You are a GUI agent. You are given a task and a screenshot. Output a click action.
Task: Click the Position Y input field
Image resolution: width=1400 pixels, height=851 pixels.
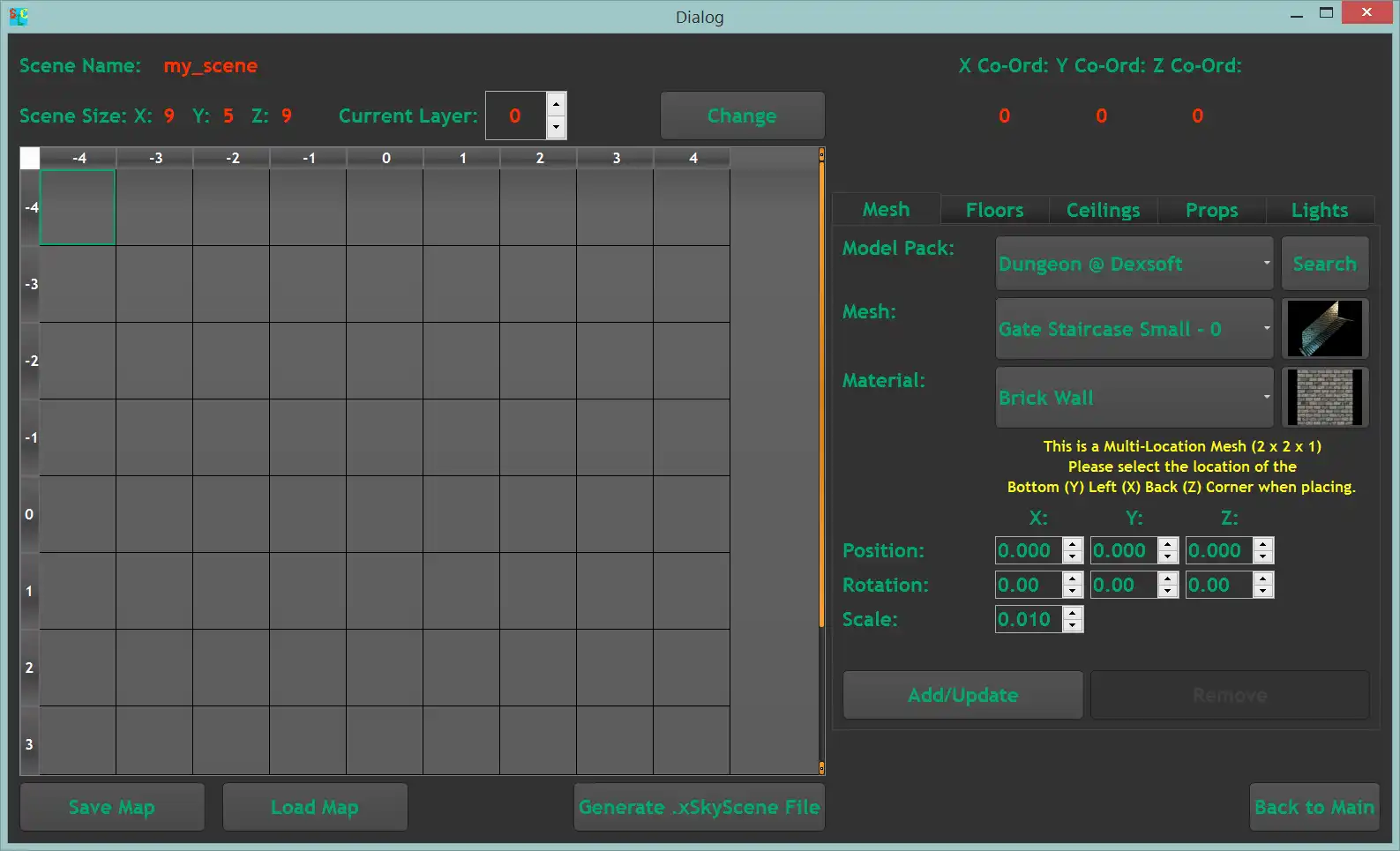click(x=1124, y=550)
